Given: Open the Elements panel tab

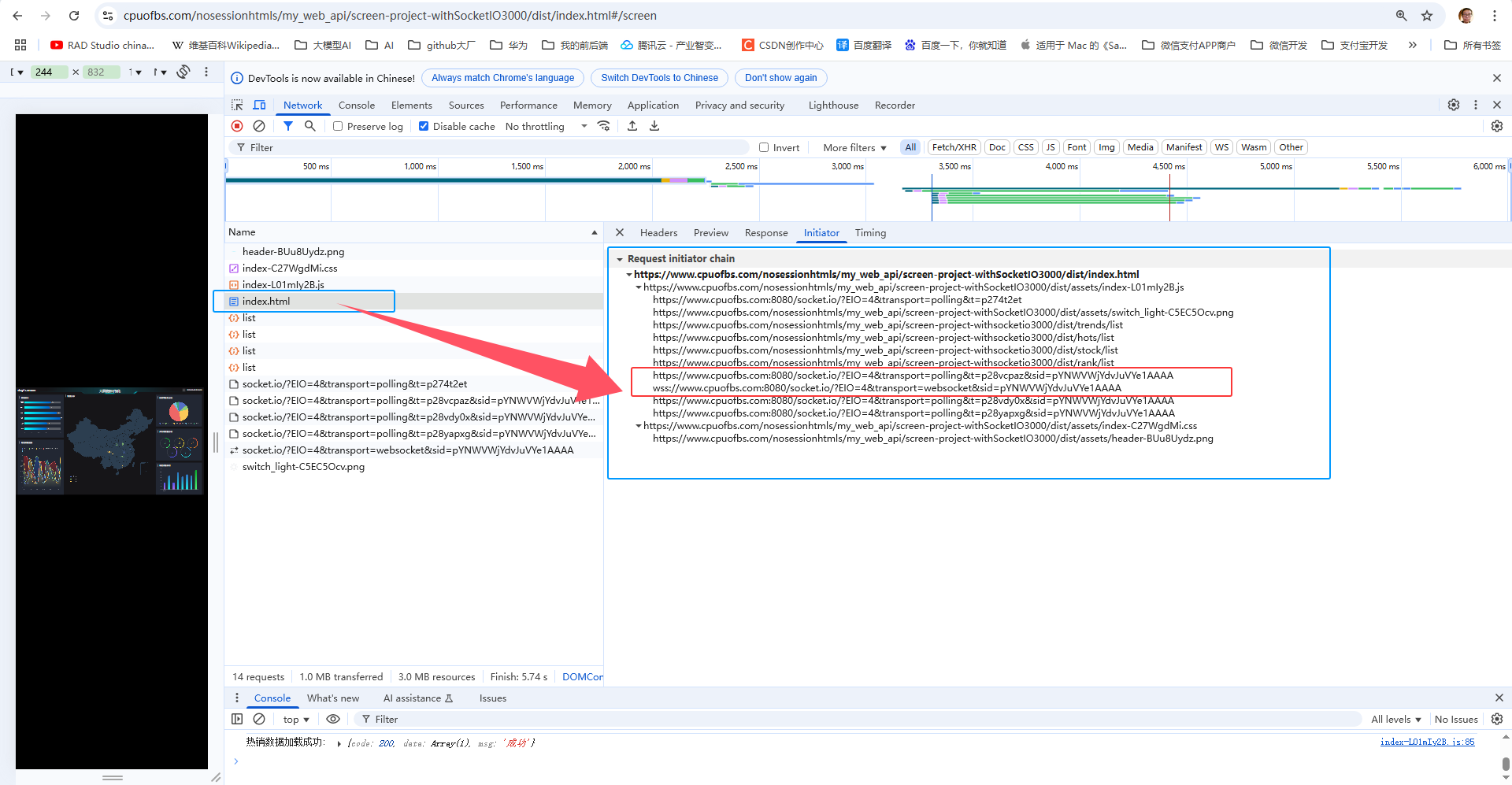Looking at the screenshot, I should [412, 105].
